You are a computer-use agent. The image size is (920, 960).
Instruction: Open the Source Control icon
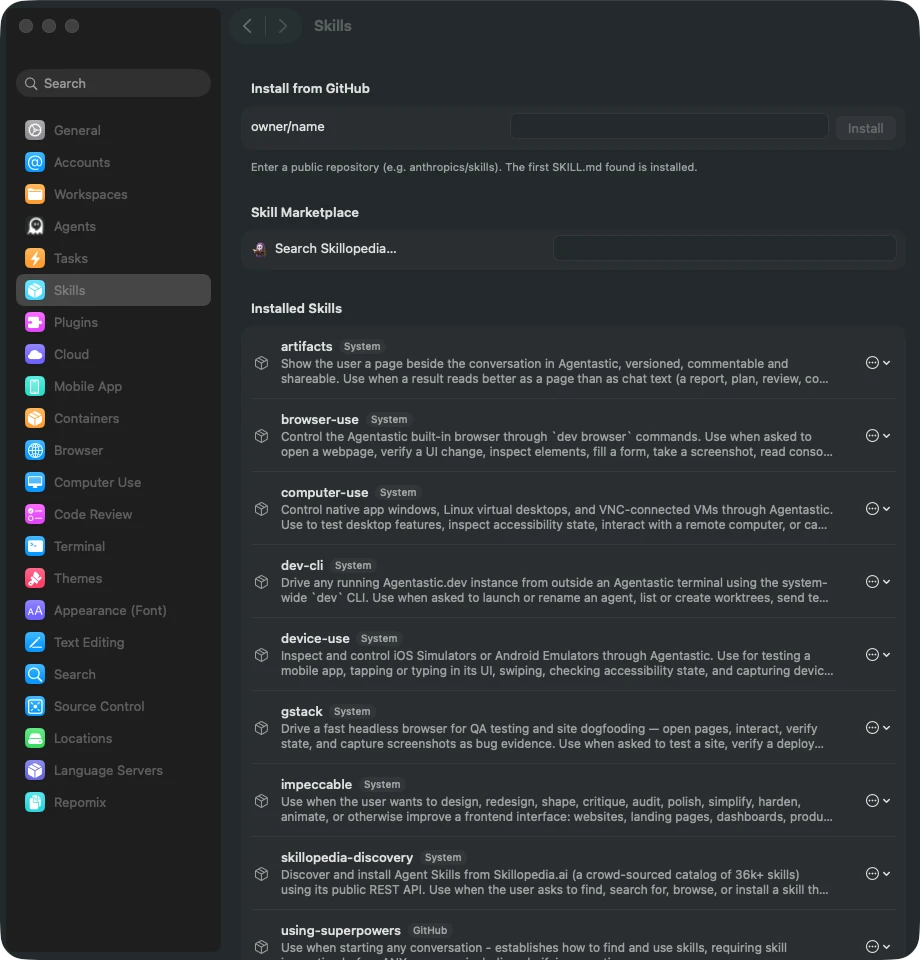pos(35,706)
